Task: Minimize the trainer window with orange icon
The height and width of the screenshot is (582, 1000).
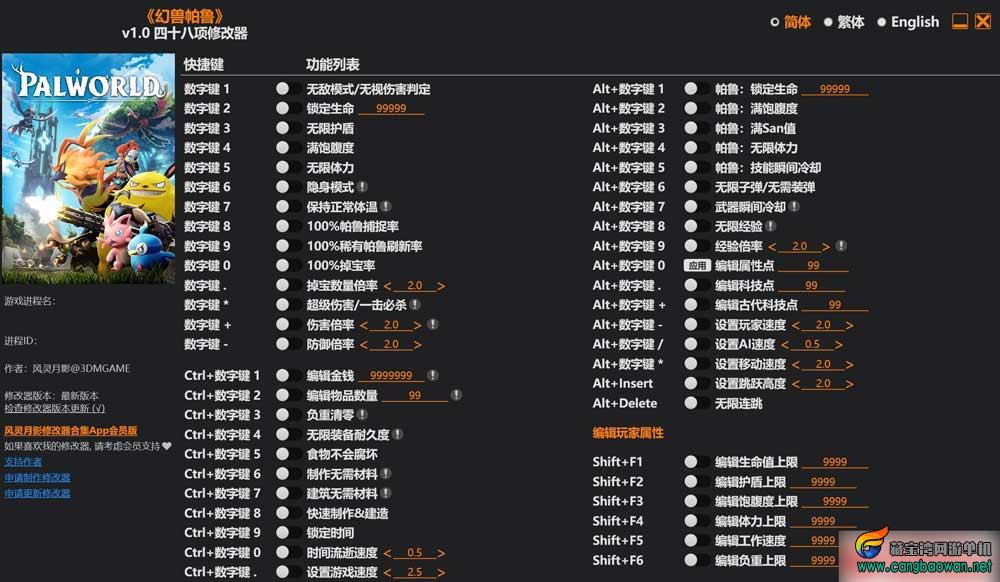Action: point(960,22)
